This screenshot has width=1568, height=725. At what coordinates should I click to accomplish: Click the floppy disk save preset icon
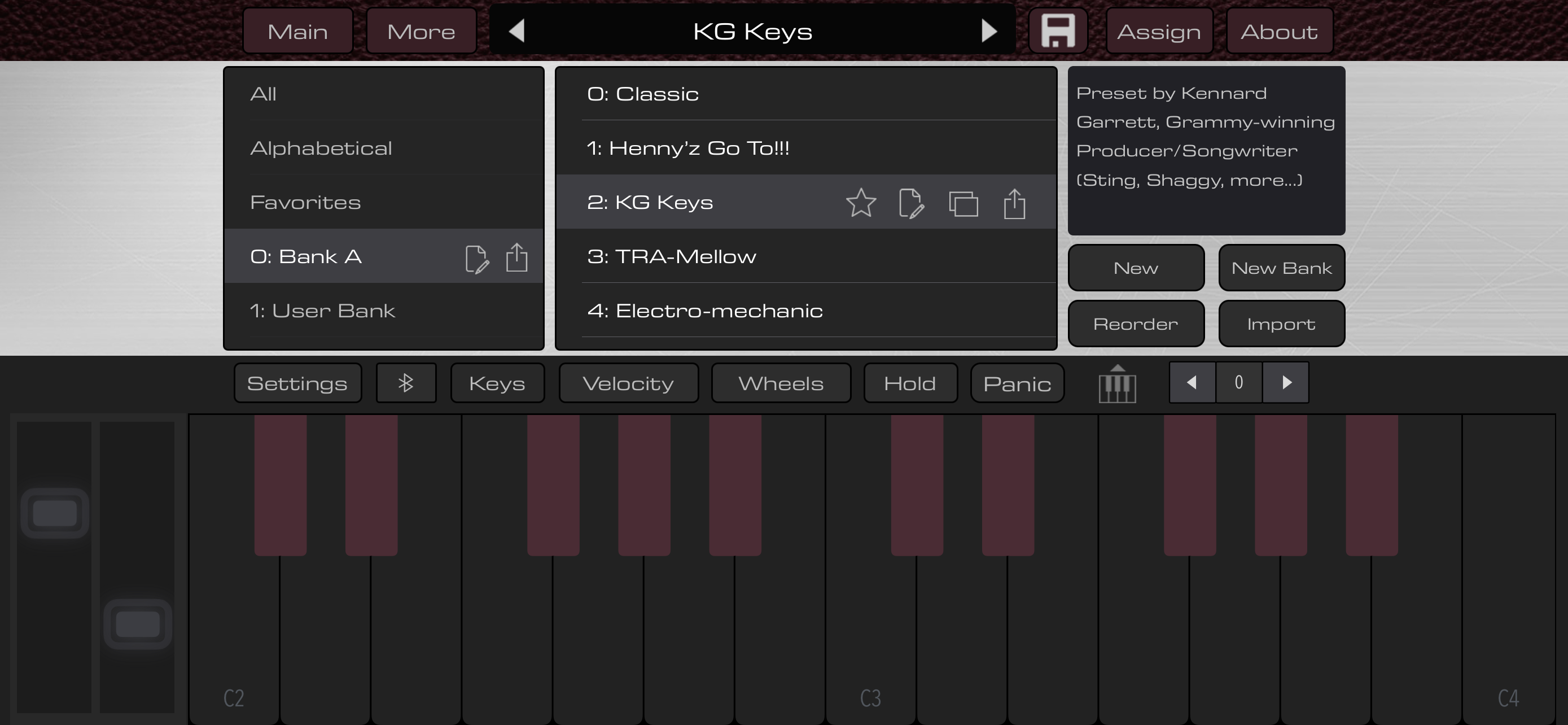(x=1057, y=31)
